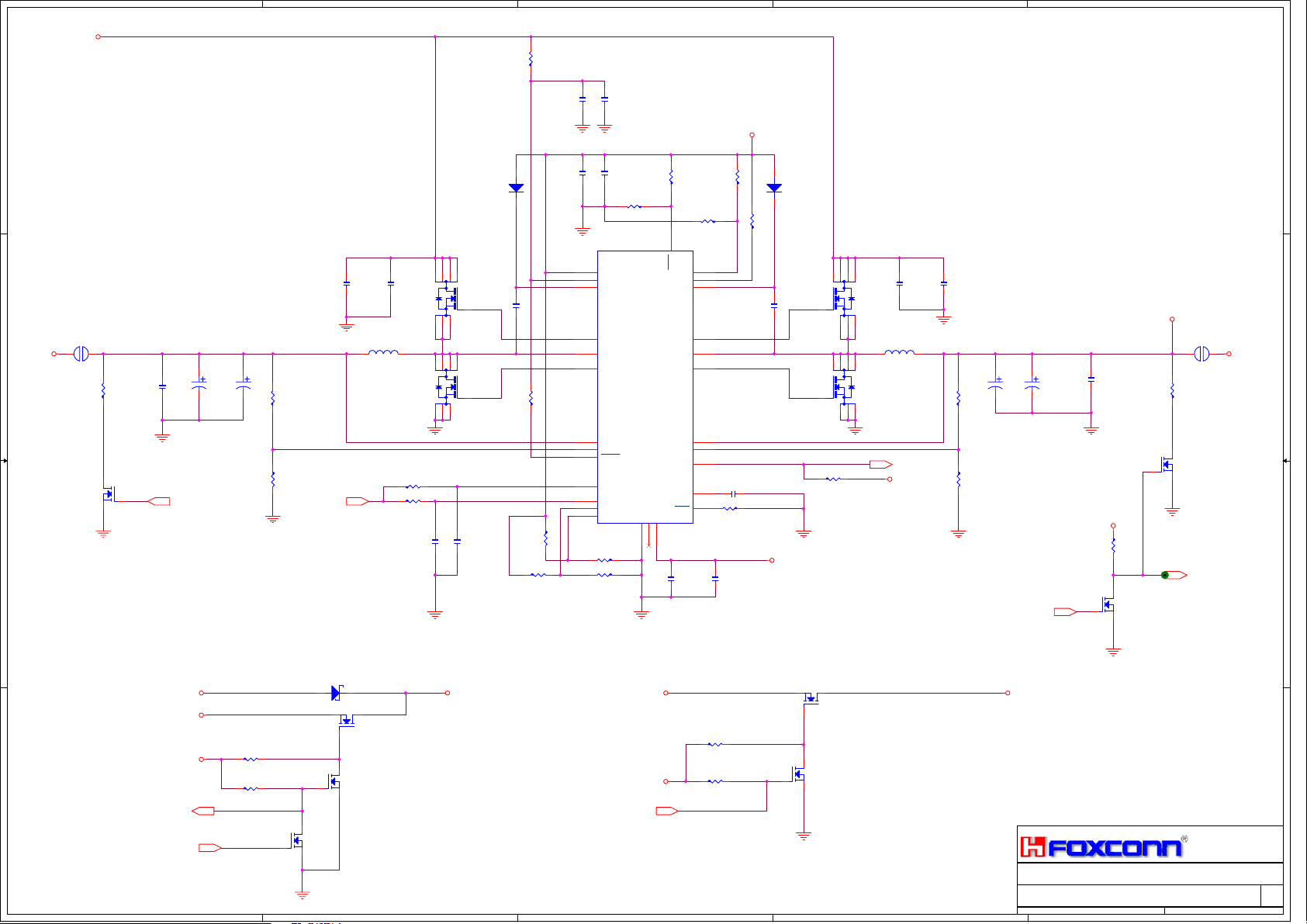Click the far-left input connector symbol
Viewport: 1307px width, 924px height.
81,354
